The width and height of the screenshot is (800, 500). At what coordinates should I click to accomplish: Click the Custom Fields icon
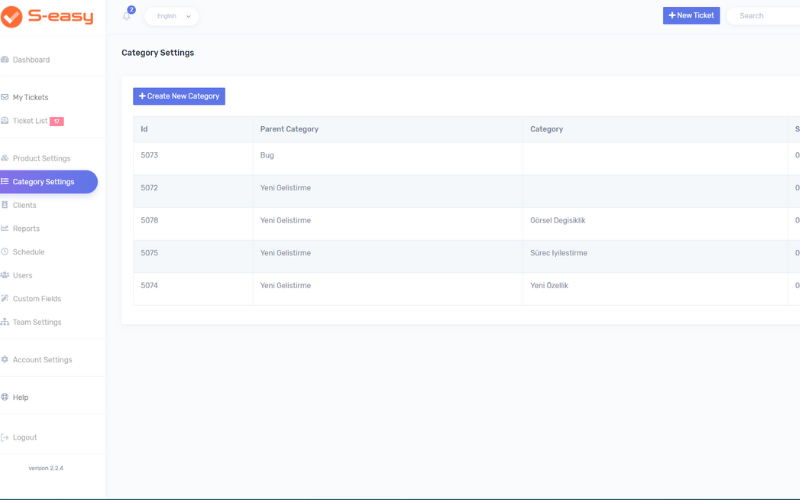pyautogui.click(x=5, y=298)
